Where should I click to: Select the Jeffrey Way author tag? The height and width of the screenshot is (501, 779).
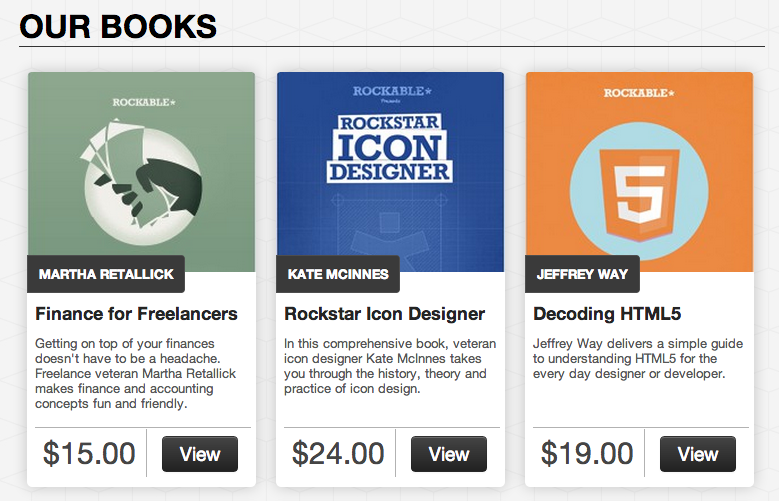tap(582, 274)
